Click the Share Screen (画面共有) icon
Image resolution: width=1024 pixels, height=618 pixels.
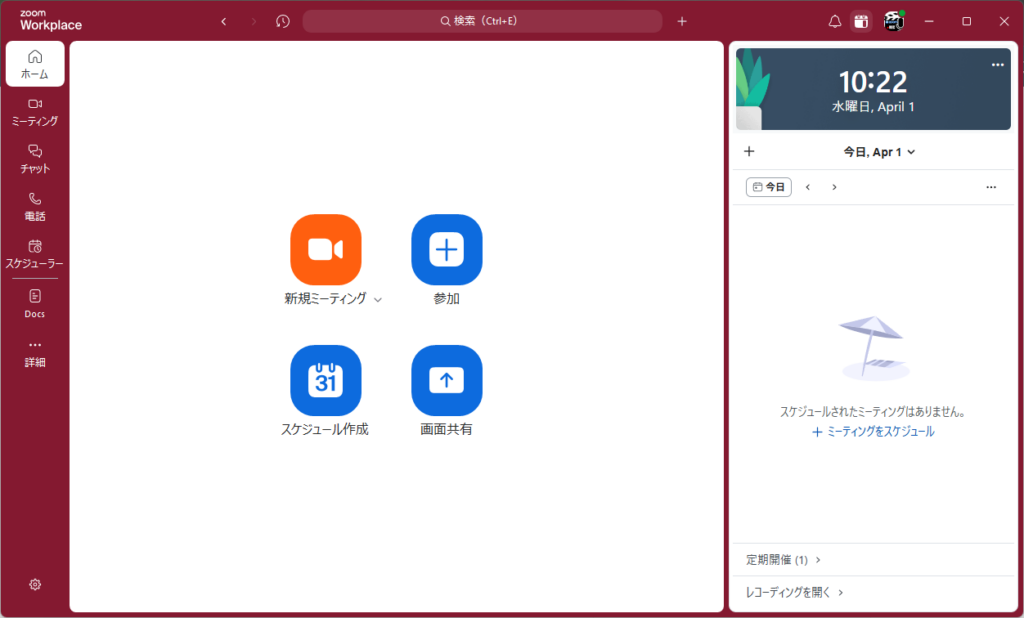coord(446,380)
